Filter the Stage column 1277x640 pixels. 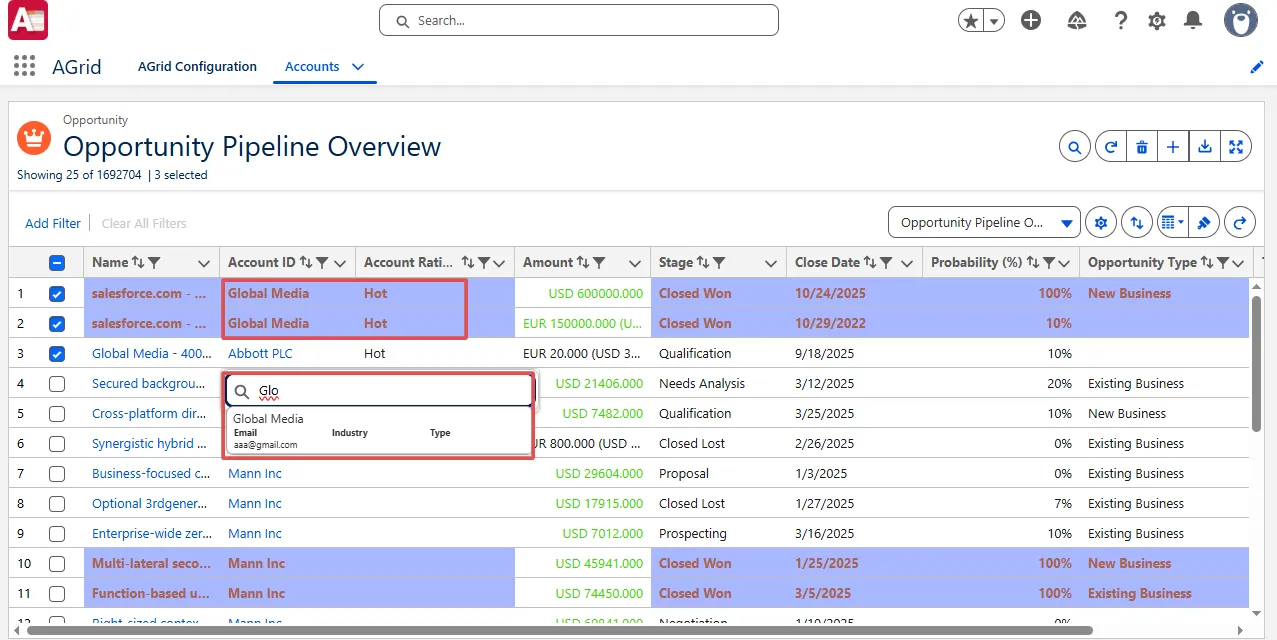(x=718, y=263)
